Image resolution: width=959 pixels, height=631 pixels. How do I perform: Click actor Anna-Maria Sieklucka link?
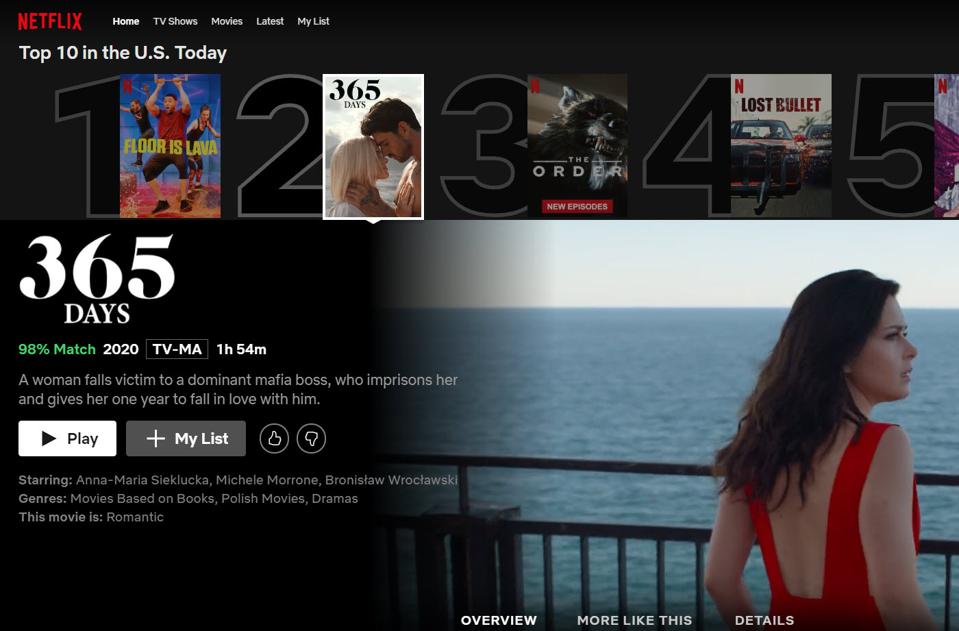pyautogui.click(x=143, y=480)
